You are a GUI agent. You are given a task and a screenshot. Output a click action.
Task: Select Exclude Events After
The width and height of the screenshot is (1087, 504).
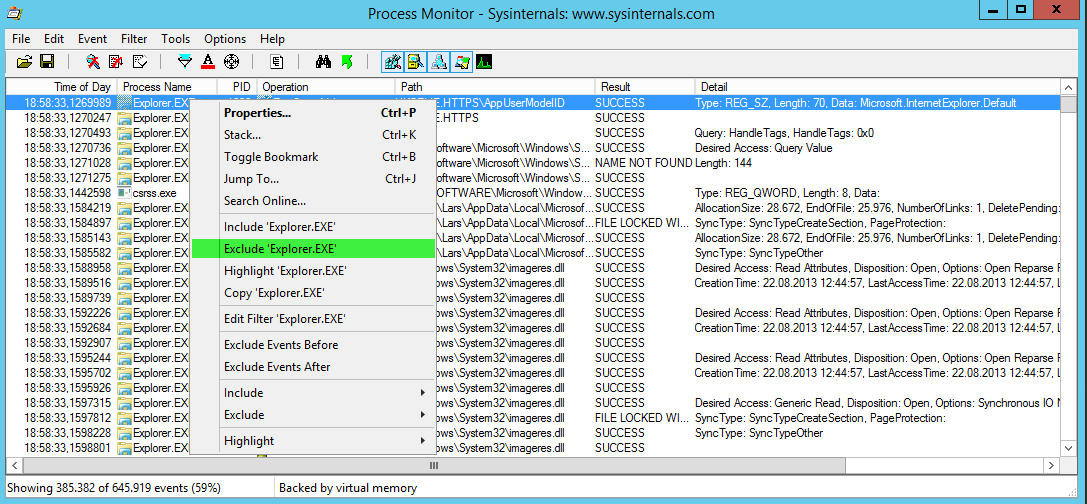313,367
